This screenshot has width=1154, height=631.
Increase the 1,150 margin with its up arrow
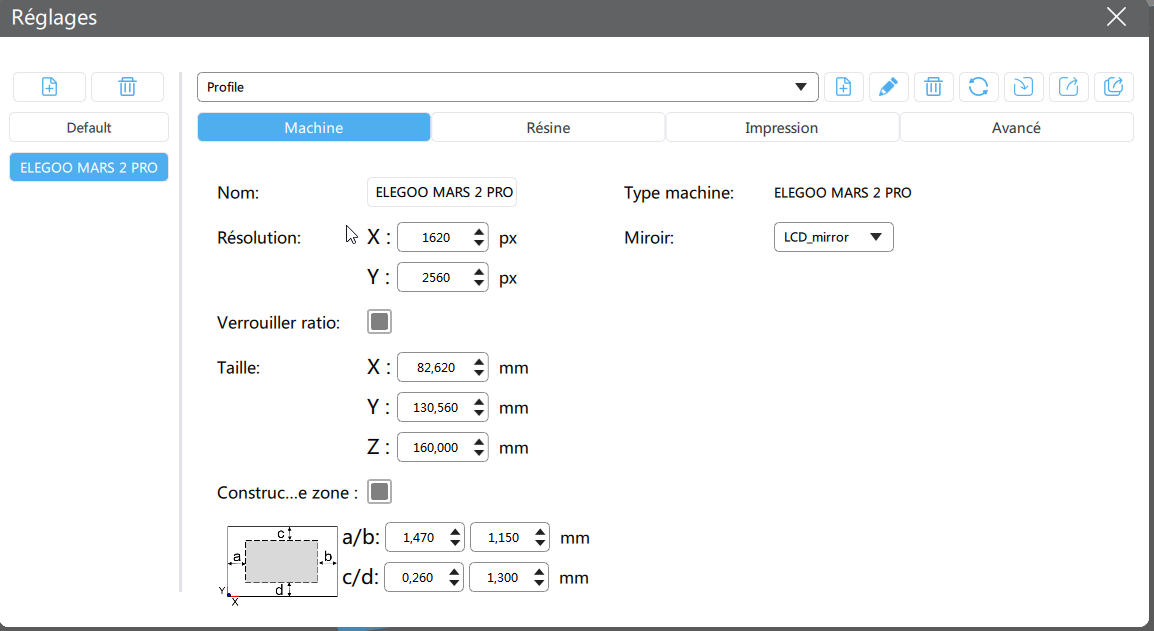[541, 532]
